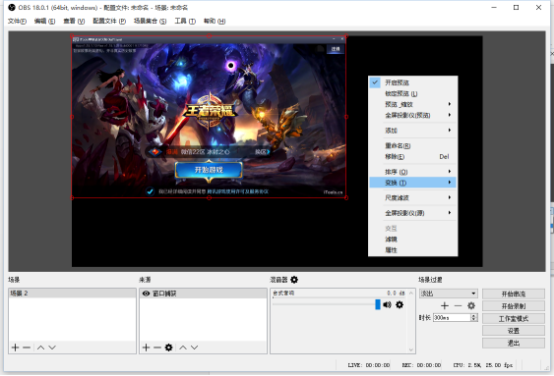Screen dimensions: 554x376
Task: Open the audio track's gear settings in mixer
Action: click(400, 305)
